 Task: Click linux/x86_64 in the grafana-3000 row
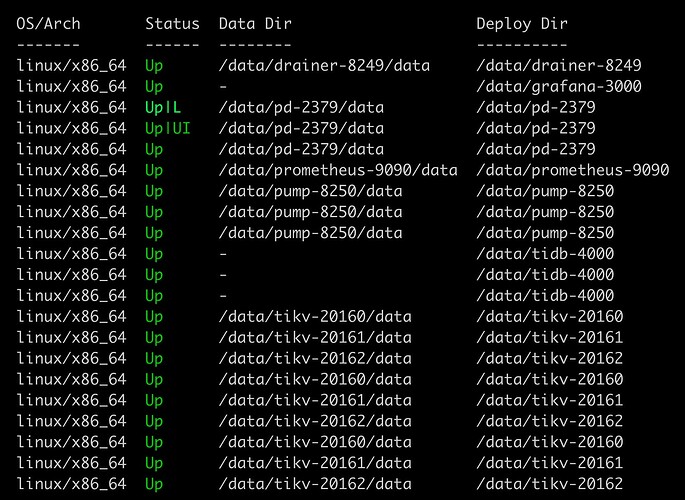[x=71, y=86]
